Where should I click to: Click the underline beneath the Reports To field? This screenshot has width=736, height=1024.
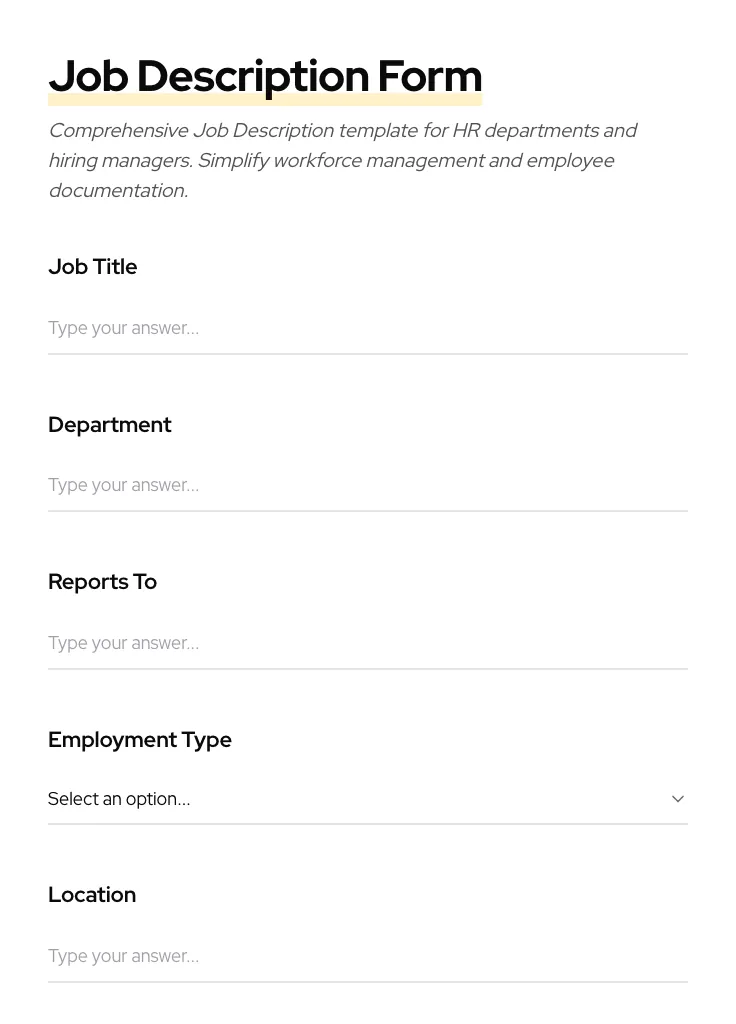point(368,668)
